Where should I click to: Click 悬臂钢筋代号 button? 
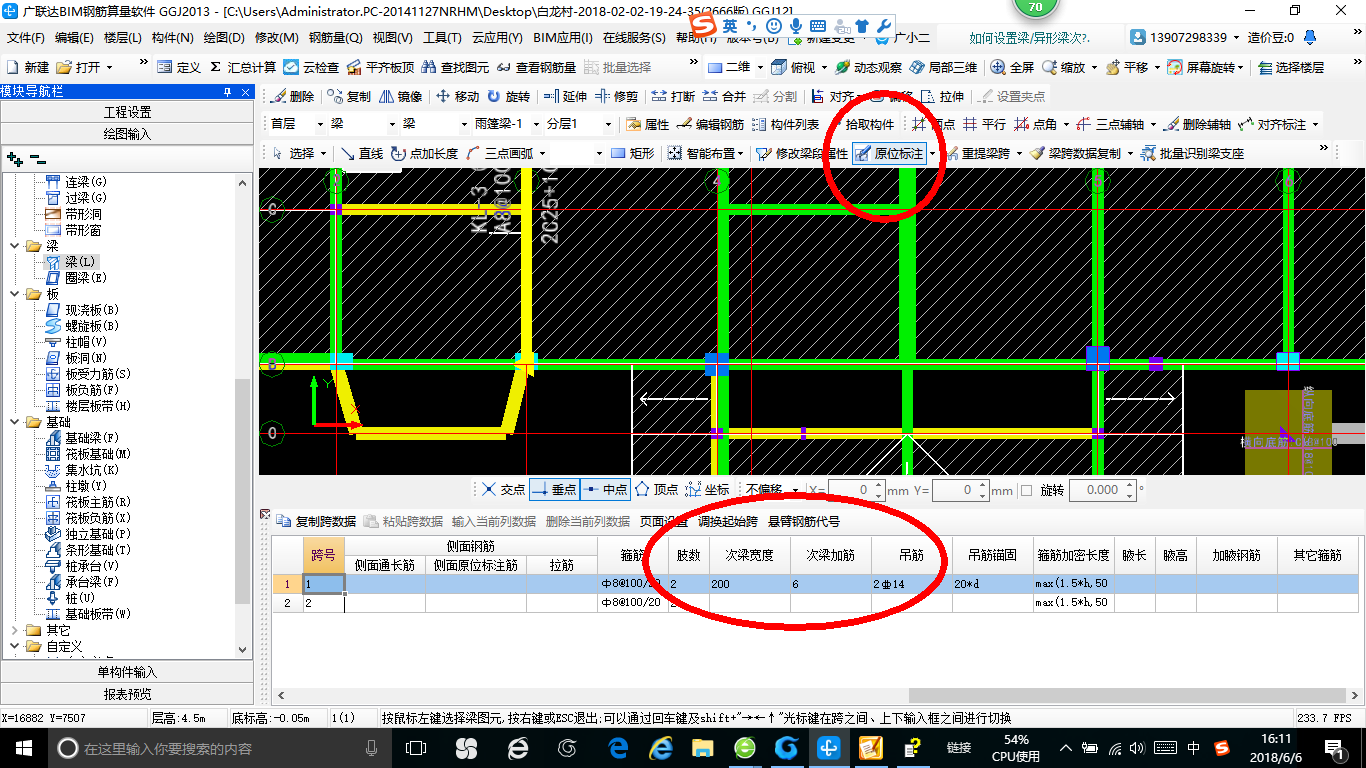804,521
